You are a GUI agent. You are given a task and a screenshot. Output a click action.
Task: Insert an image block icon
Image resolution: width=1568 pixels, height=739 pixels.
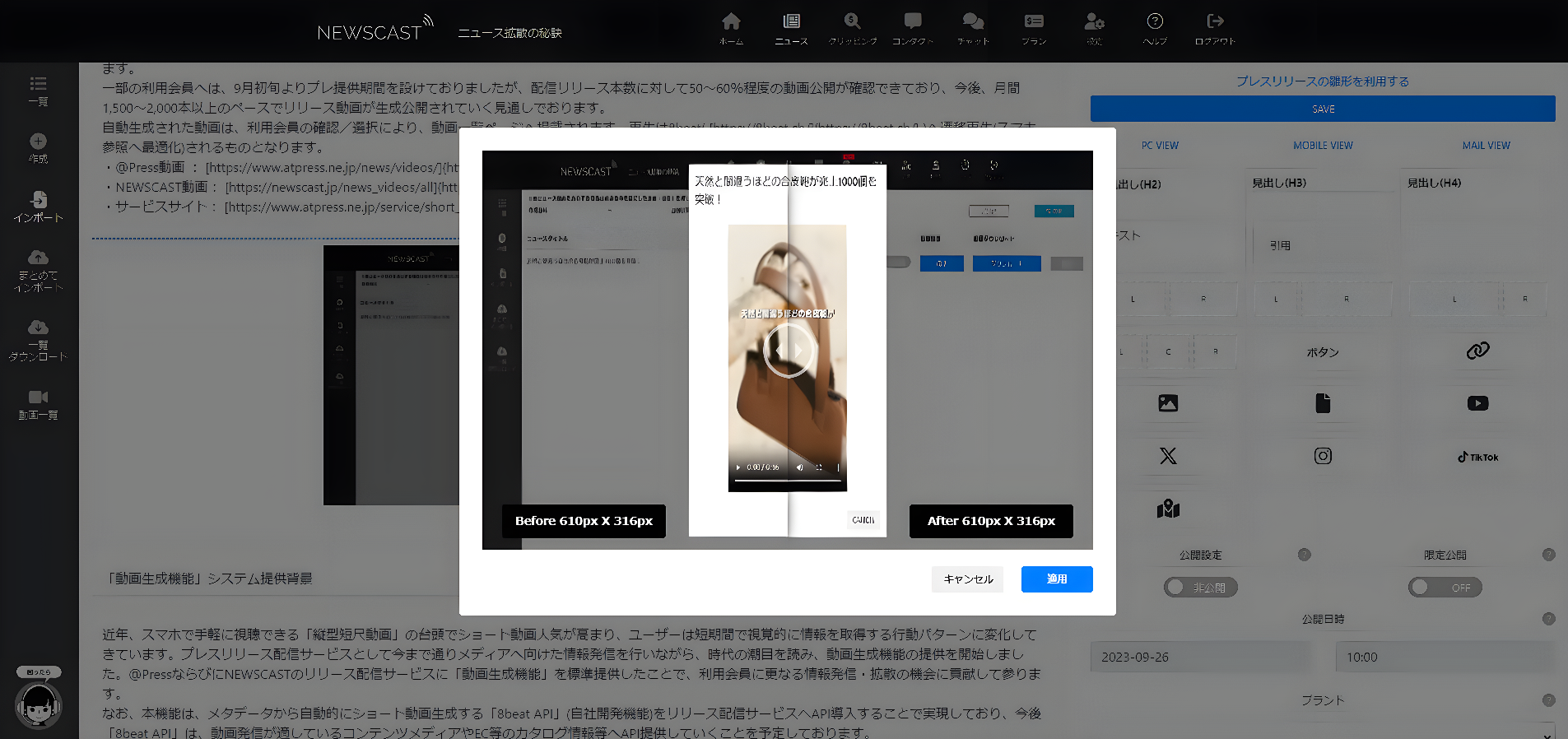click(x=1168, y=403)
